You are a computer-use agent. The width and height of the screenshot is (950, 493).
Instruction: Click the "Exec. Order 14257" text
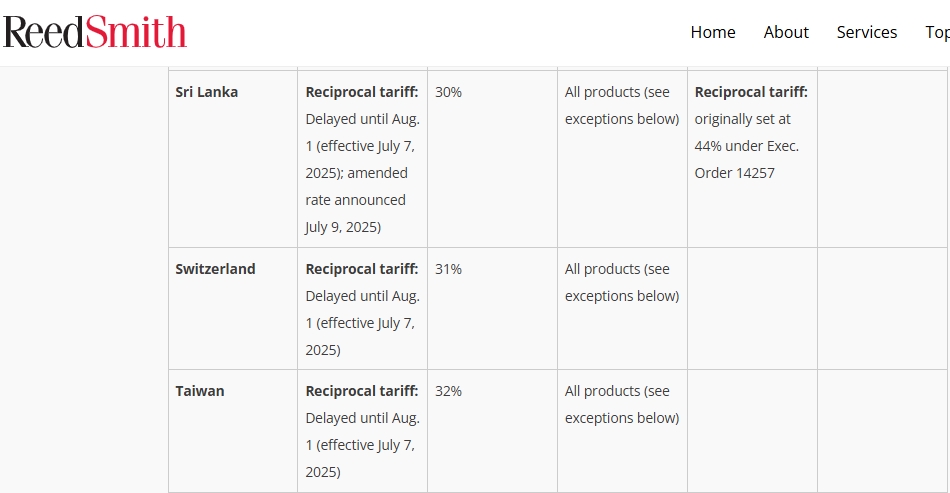click(x=747, y=160)
